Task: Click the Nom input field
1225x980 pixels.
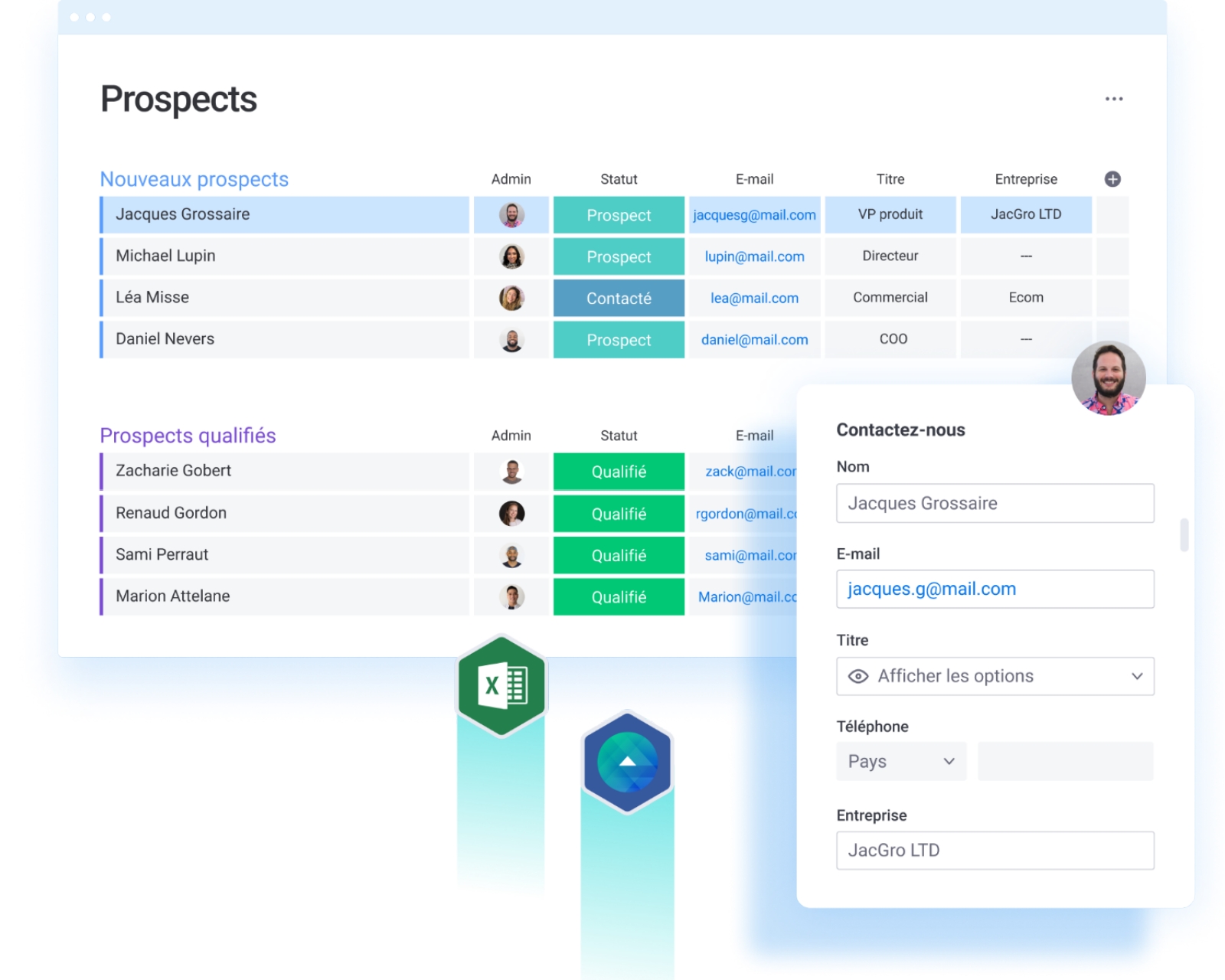Action: pos(995,504)
